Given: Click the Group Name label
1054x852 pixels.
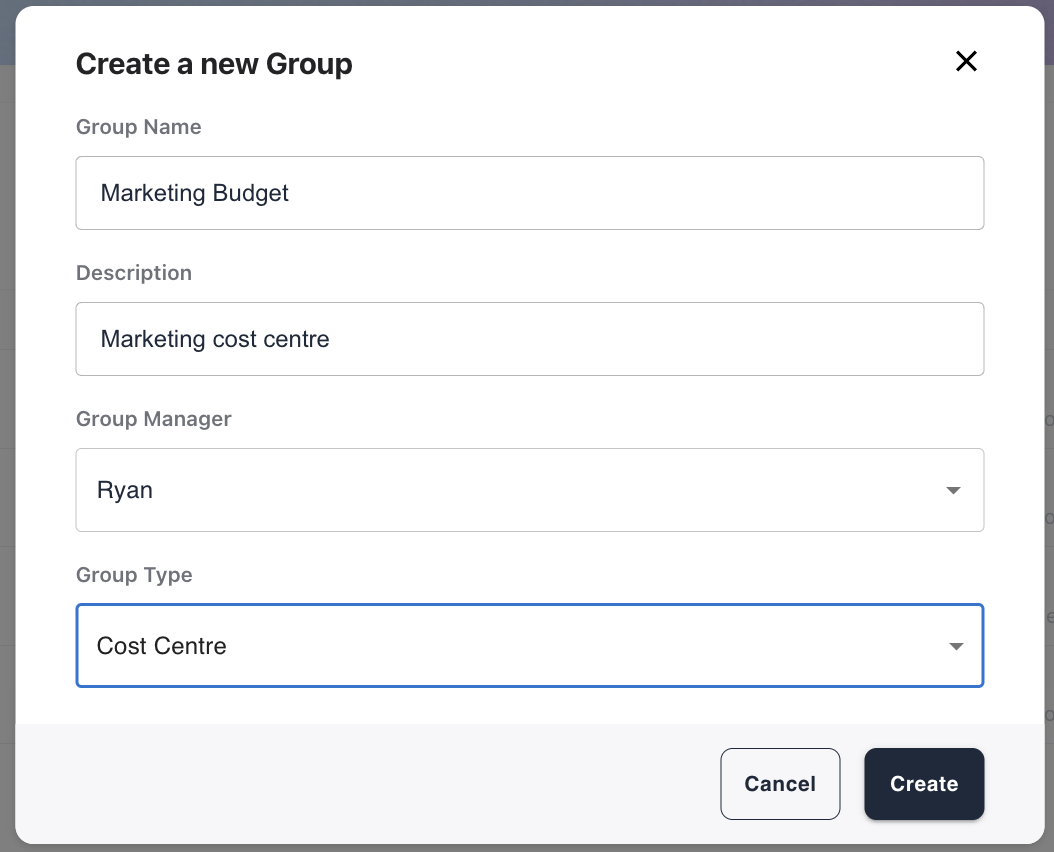Looking at the screenshot, I should tap(138, 127).
